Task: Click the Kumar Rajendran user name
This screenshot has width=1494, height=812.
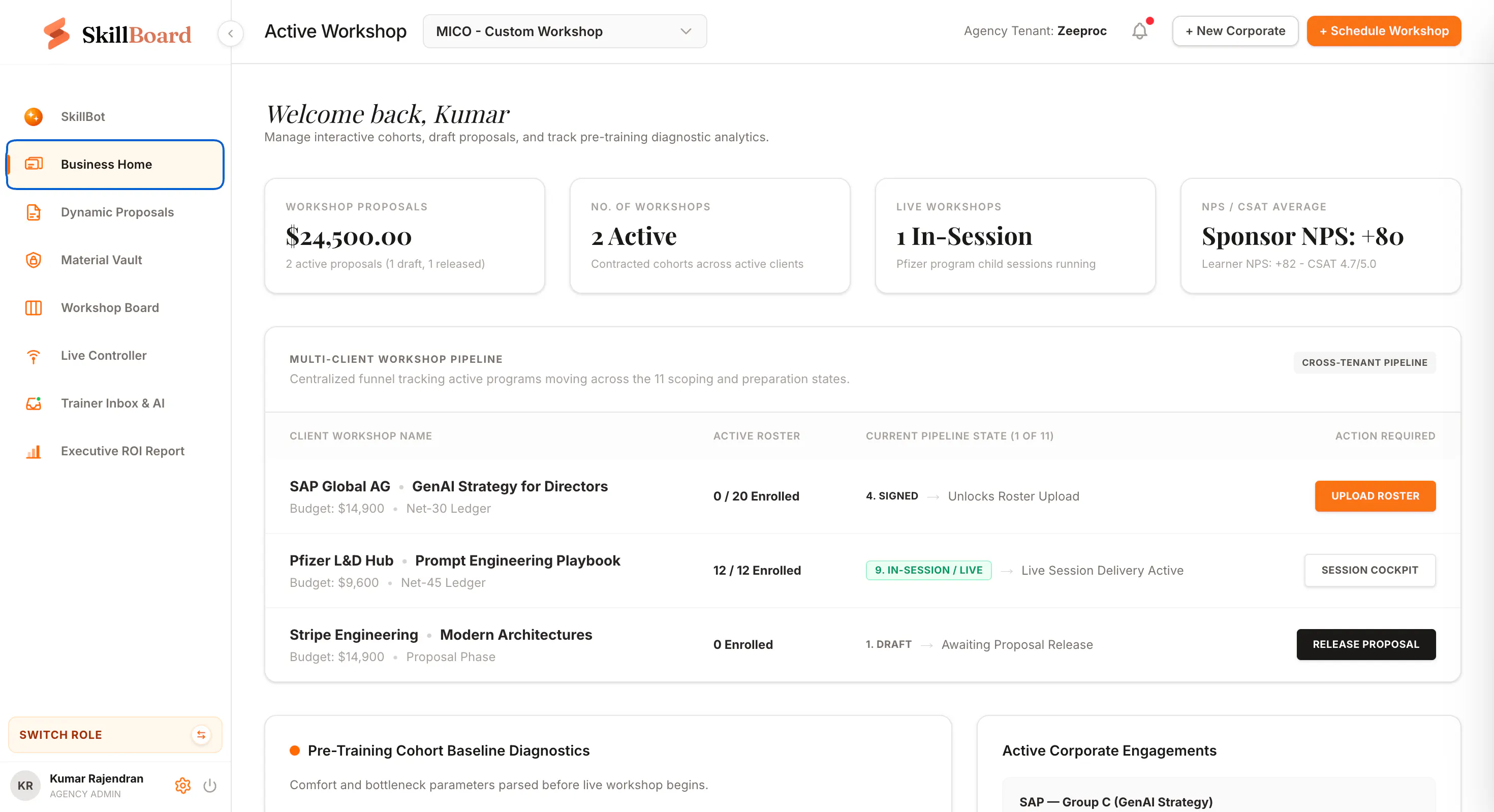Action: pyautogui.click(x=96, y=778)
